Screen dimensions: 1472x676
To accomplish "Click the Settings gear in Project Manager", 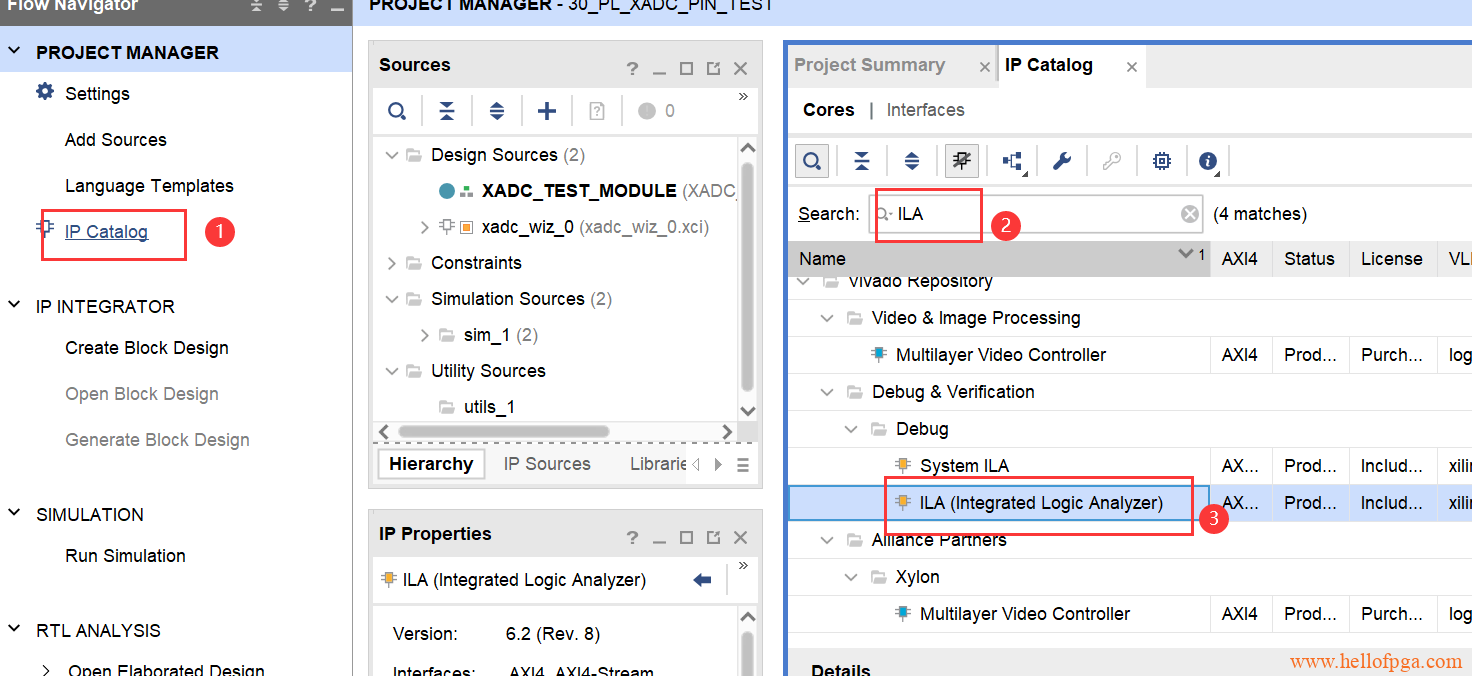I will [x=46, y=93].
